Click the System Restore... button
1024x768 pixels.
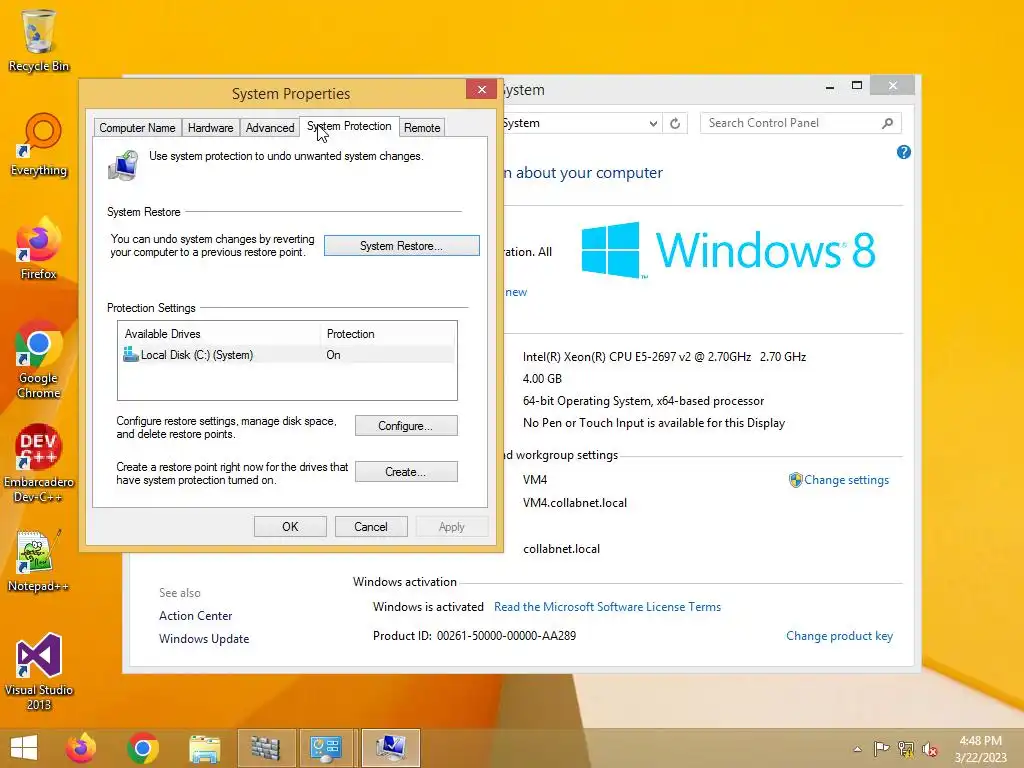pyautogui.click(x=402, y=246)
